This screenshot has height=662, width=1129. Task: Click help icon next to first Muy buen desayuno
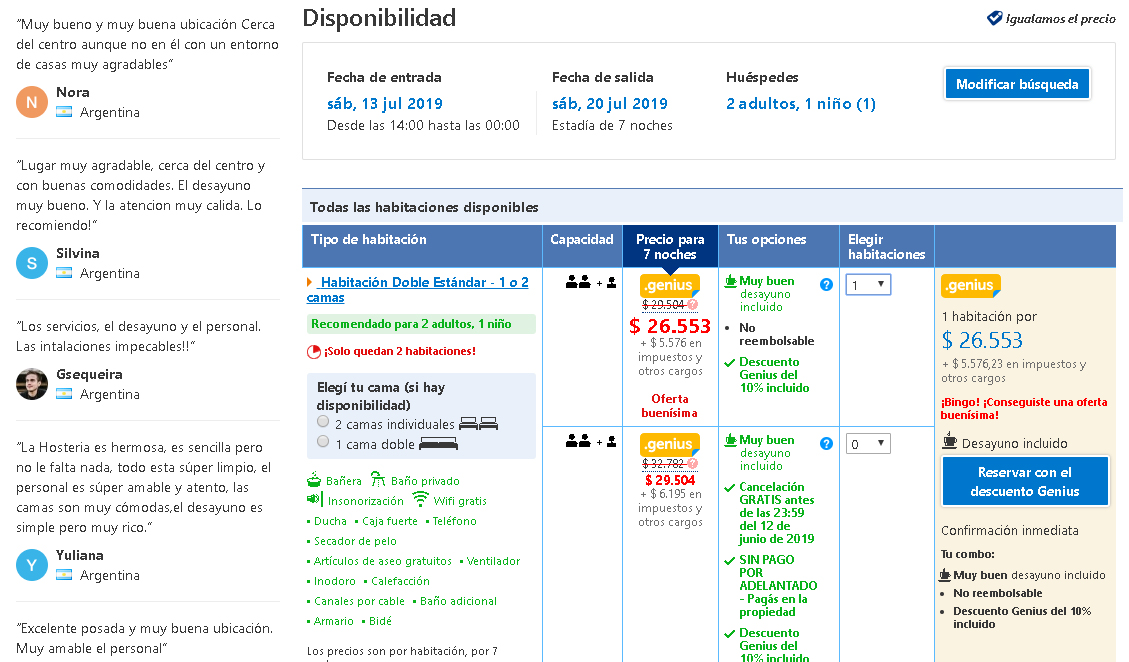coord(827,285)
